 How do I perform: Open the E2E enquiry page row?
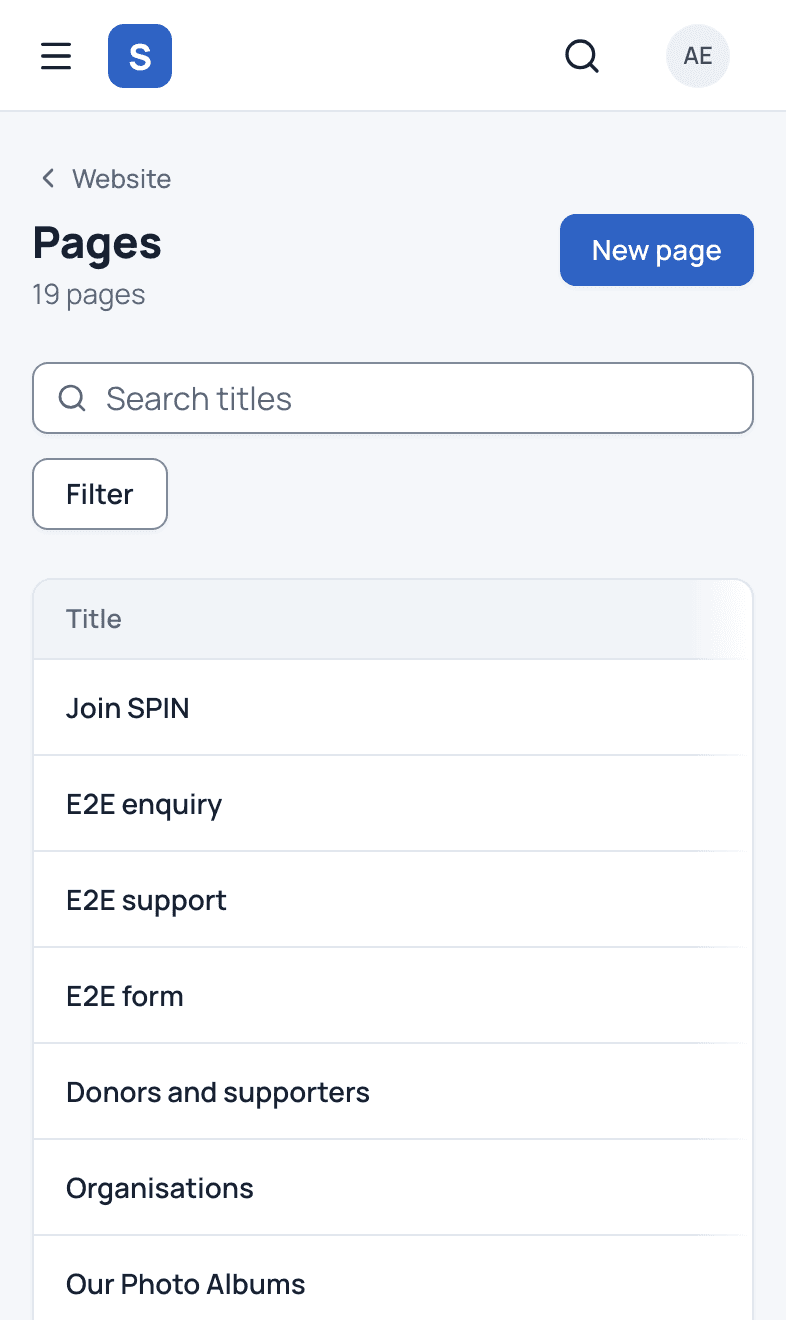click(x=393, y=804)
